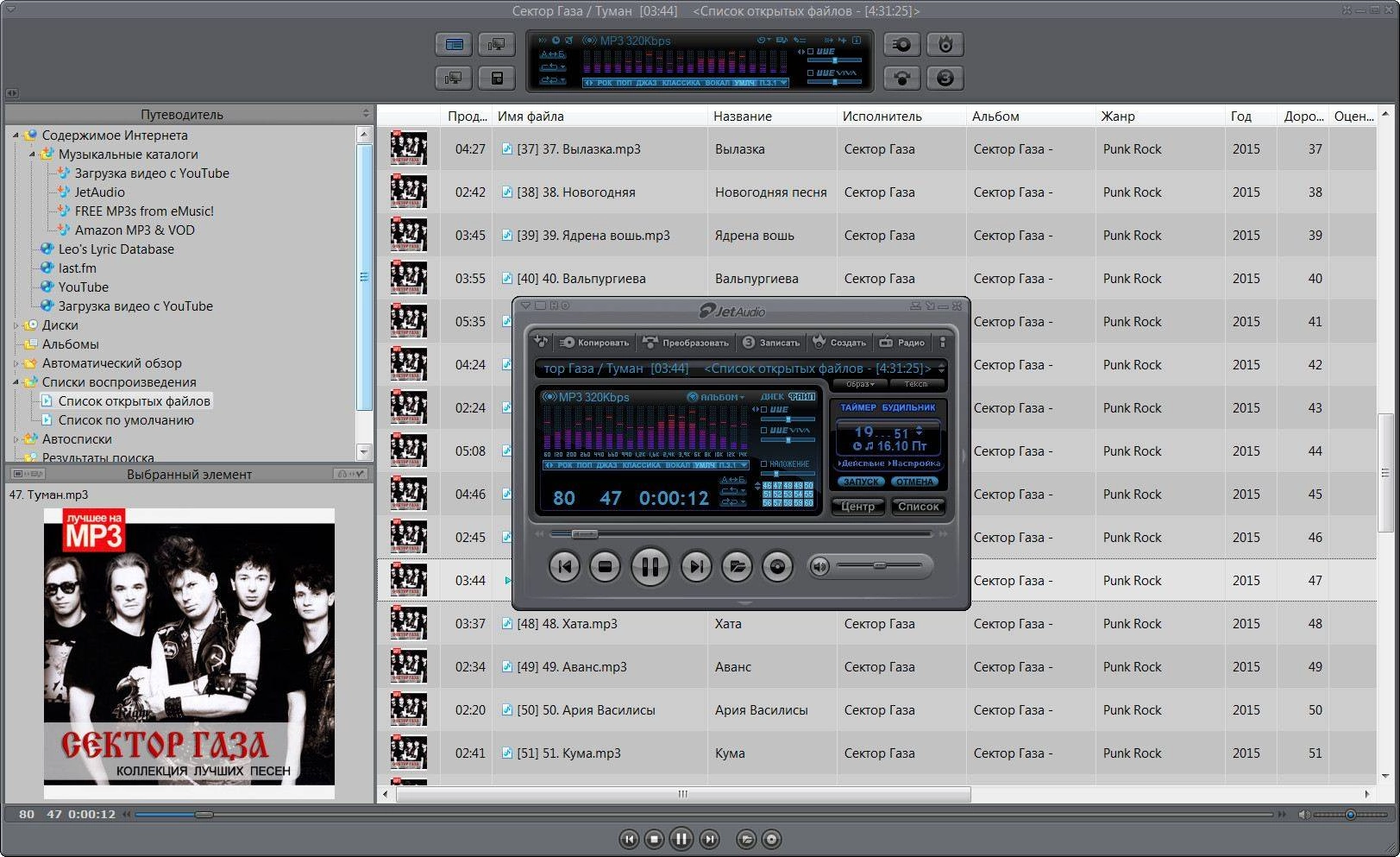Open last.fm in navigator tree

point(78,268)
